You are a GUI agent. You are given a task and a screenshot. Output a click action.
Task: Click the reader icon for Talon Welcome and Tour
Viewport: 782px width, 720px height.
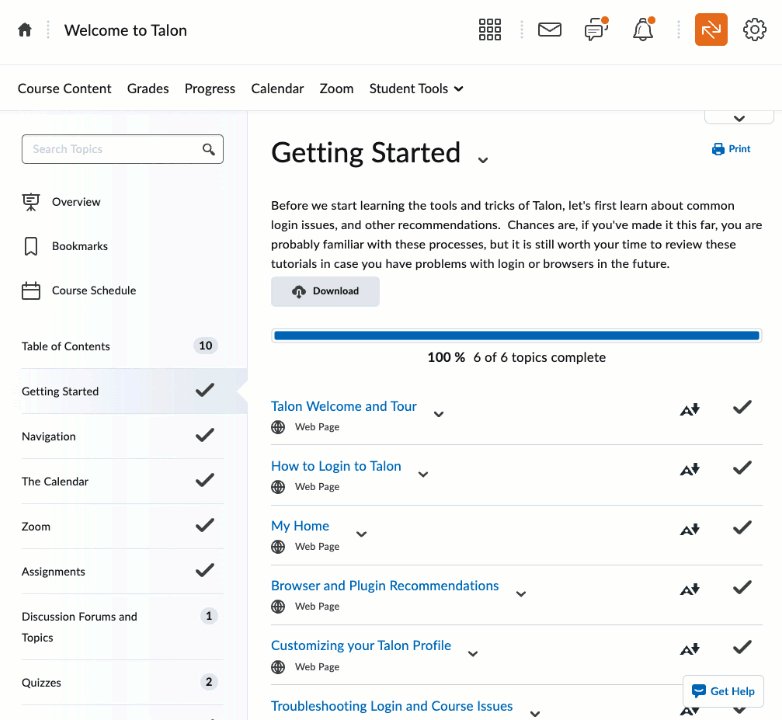[x=690, y=409]
